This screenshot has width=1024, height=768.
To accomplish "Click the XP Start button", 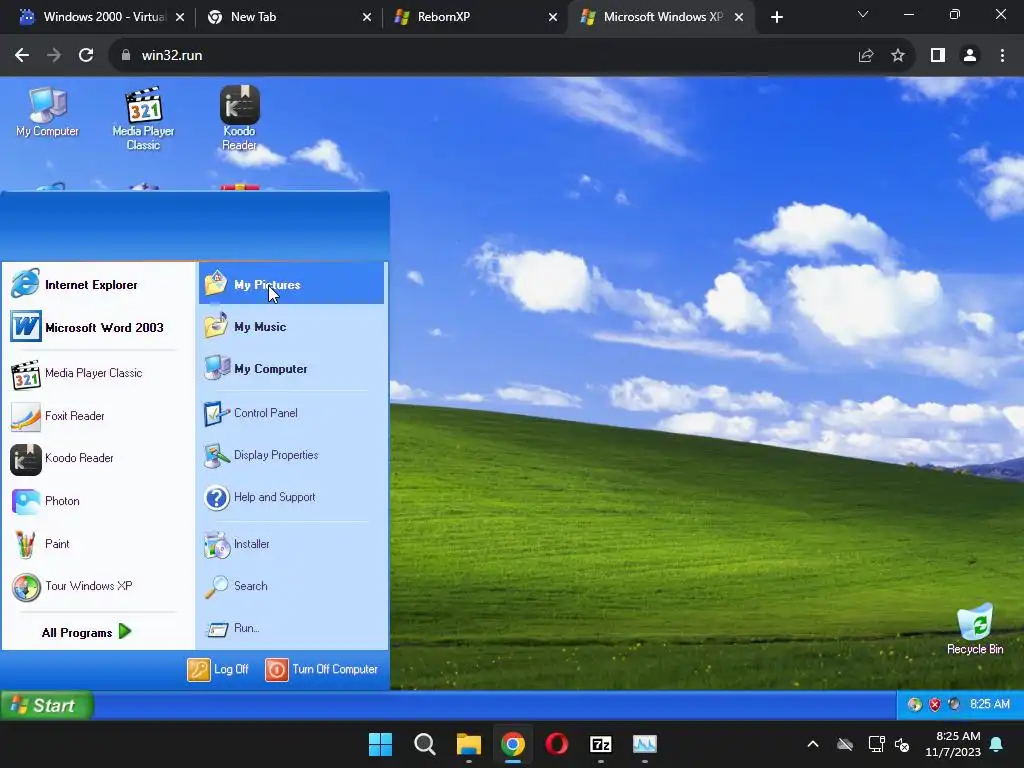I will click(x=46, y=705).
